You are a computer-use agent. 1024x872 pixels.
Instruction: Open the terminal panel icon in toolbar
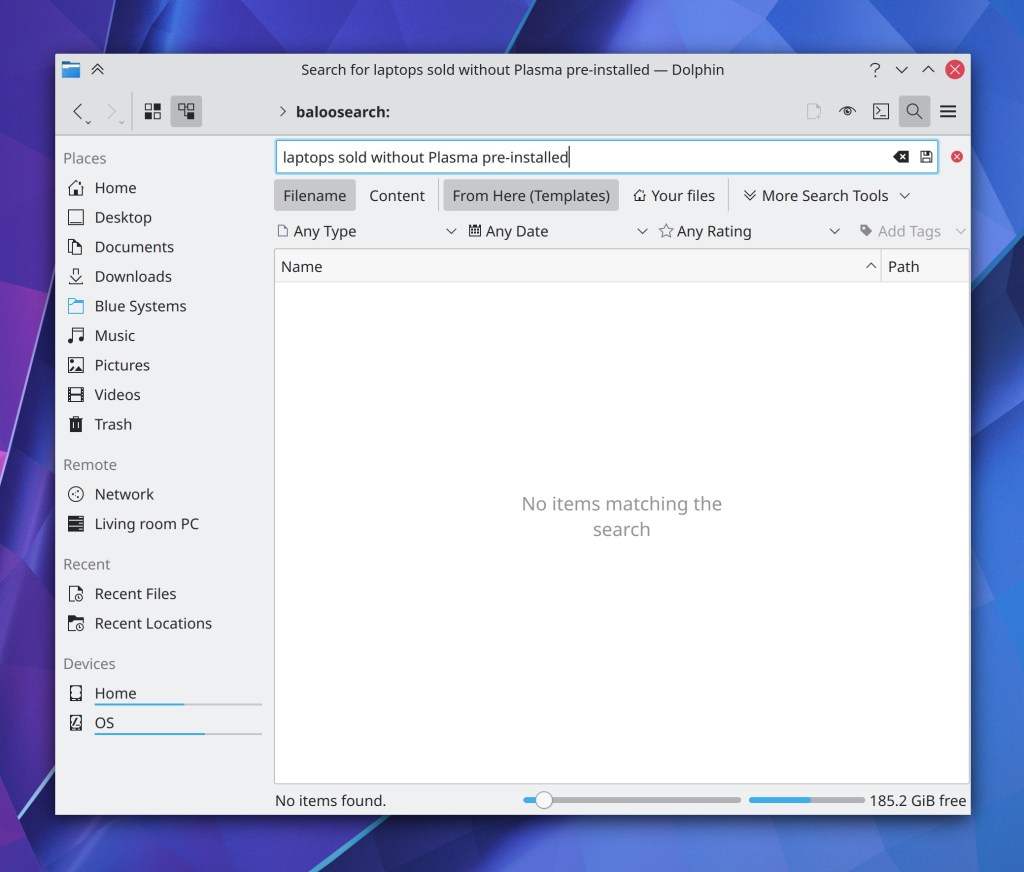pos(880,111)
